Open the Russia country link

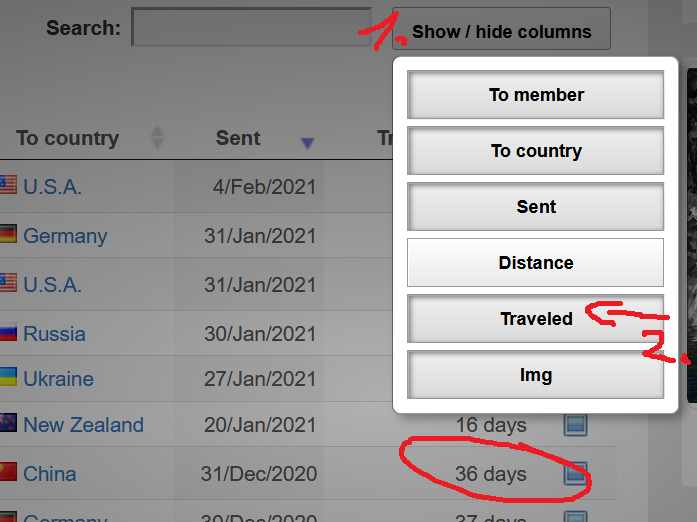[54, 334]
